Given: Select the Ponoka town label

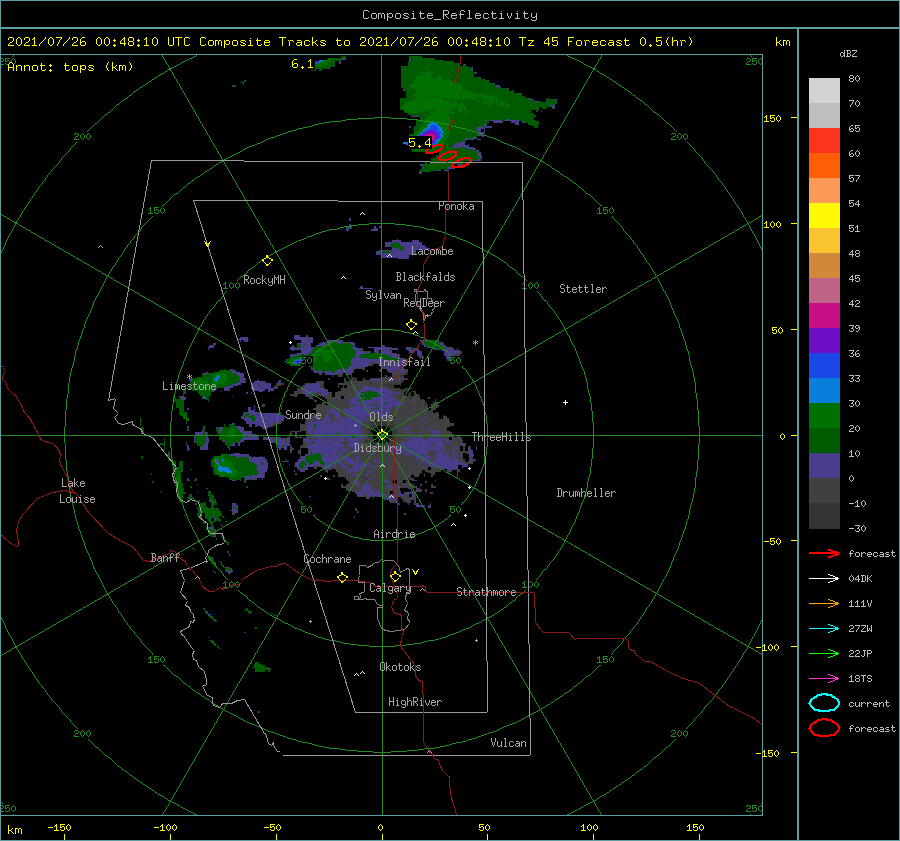Looking at the screenshot, I should point(456,206).
